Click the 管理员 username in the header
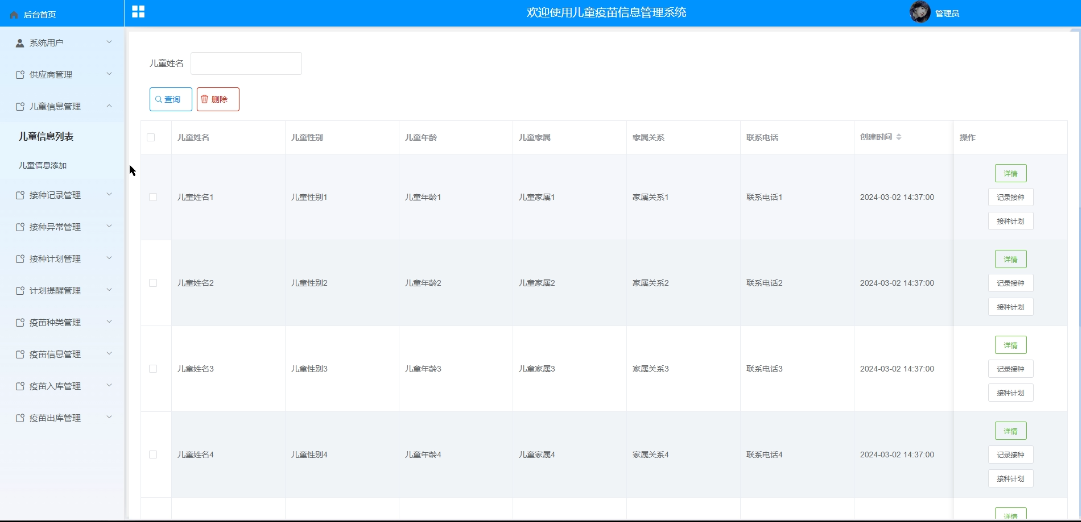 (947, 13)
